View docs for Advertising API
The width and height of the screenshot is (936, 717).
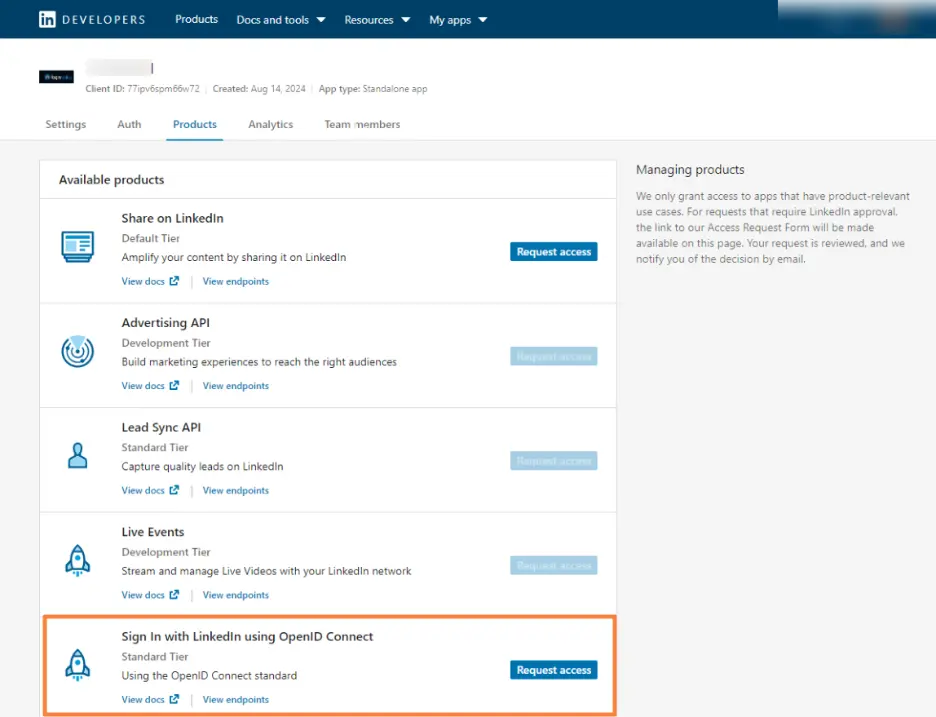(x=150, y=386)
